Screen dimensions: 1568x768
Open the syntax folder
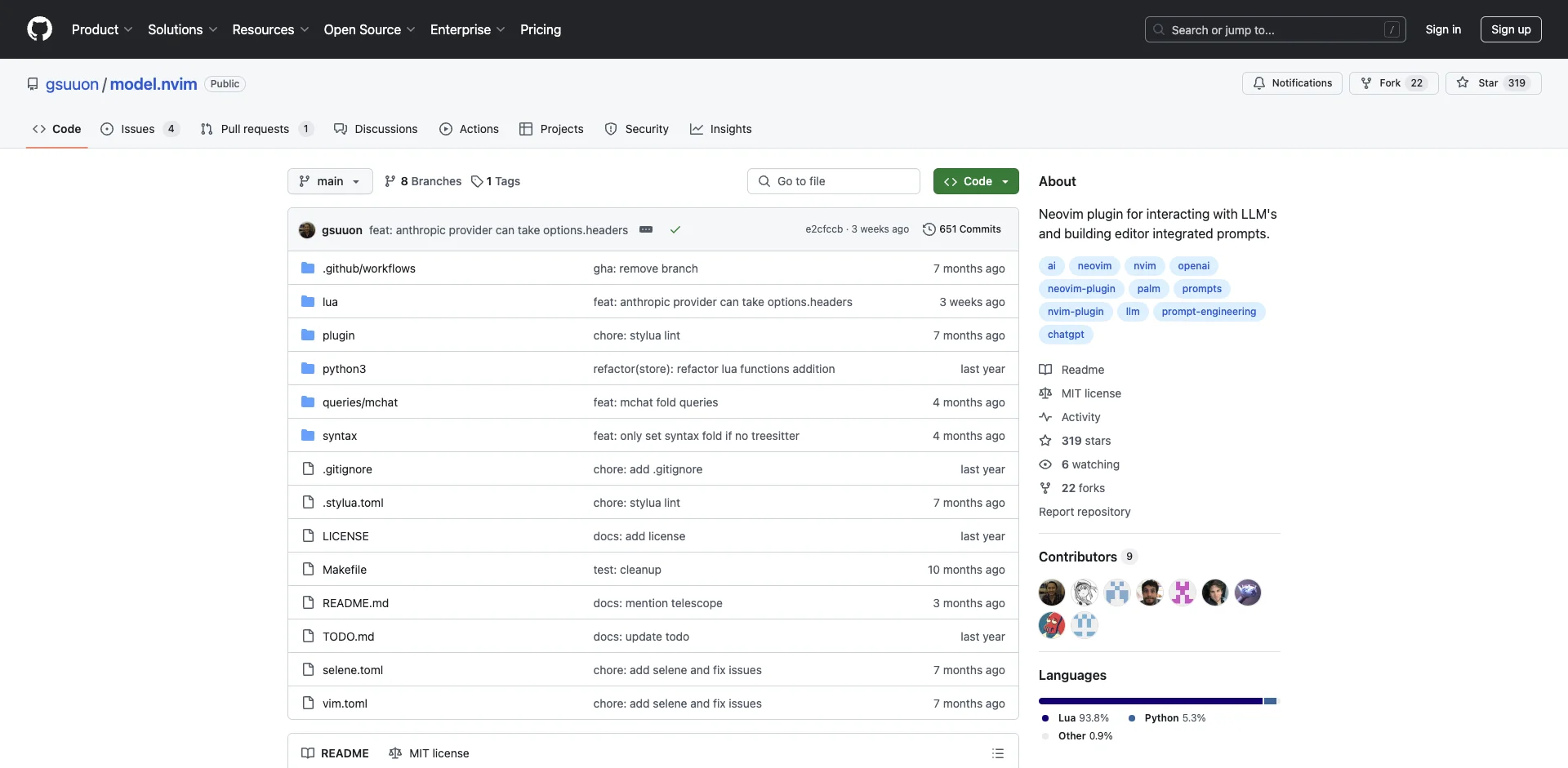(340, 436)
